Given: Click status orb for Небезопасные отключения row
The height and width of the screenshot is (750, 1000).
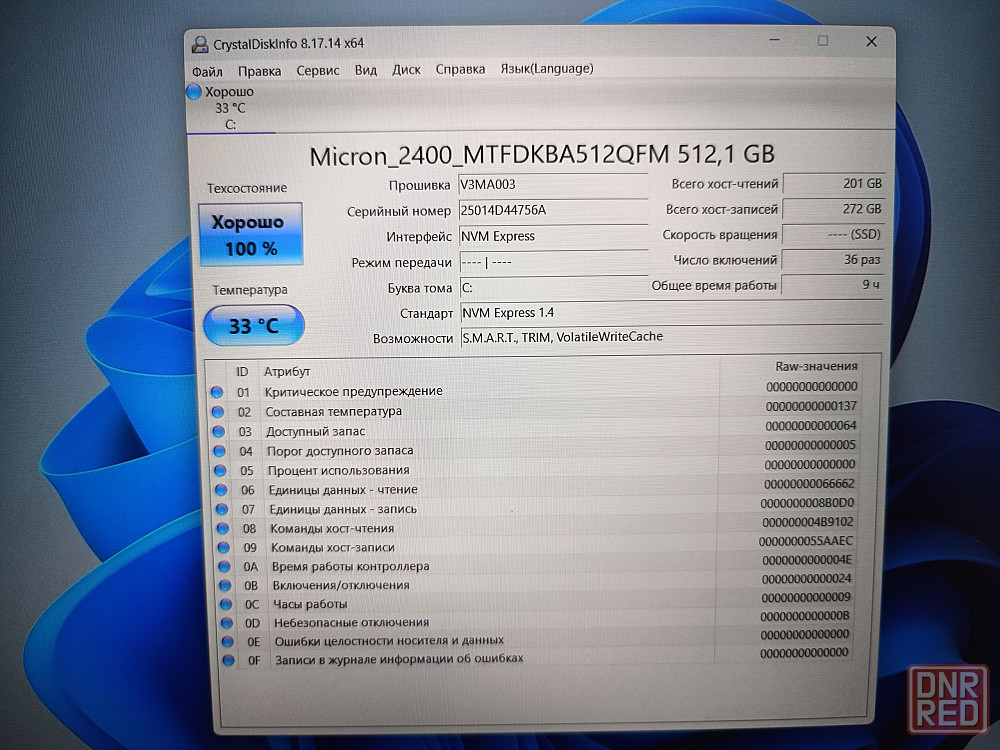Looking at the screenshot, I should [x=225, y=622].
